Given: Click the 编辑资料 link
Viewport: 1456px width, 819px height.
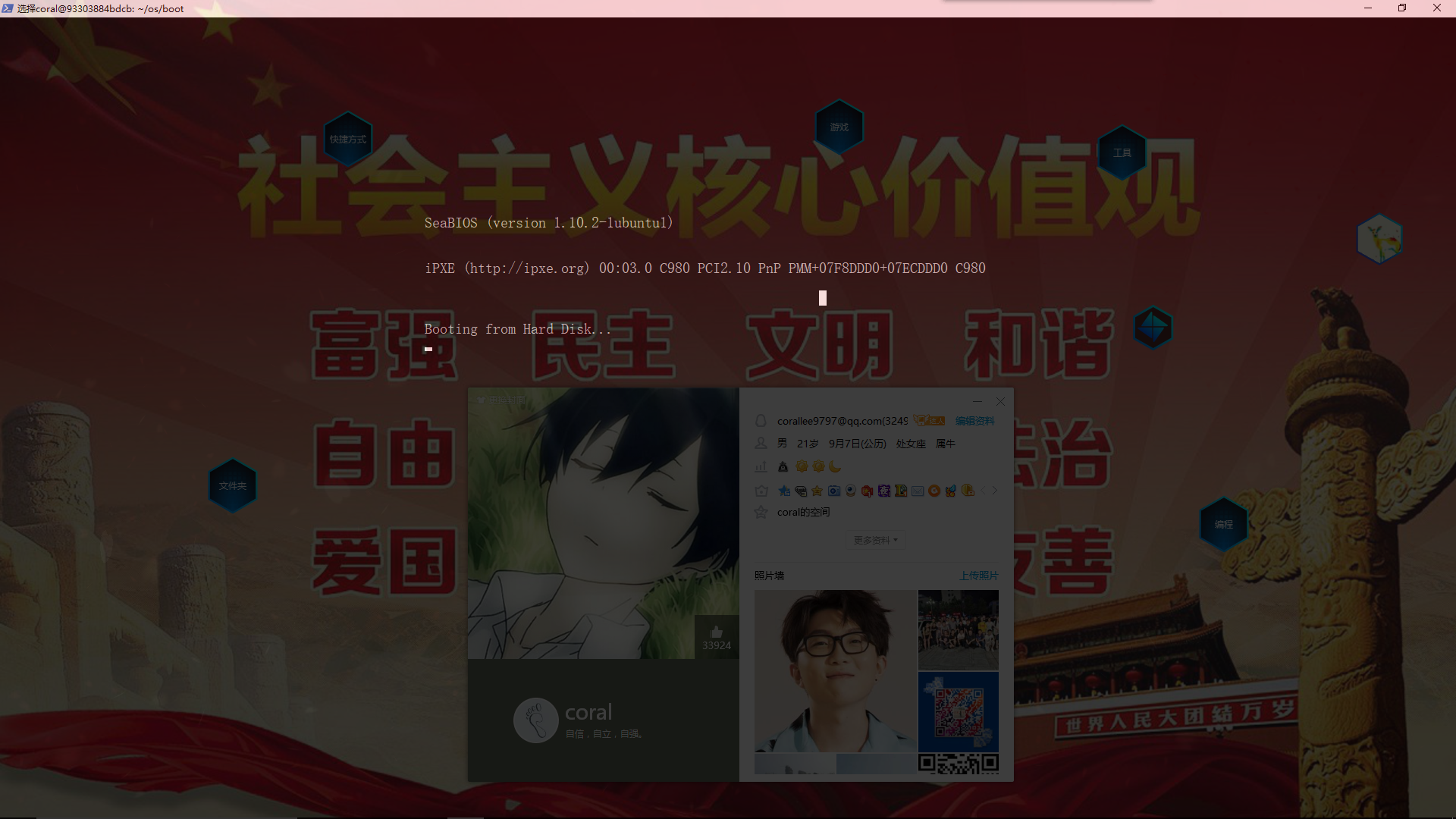Looking at the screenshot, I should (x=974, y=421).
